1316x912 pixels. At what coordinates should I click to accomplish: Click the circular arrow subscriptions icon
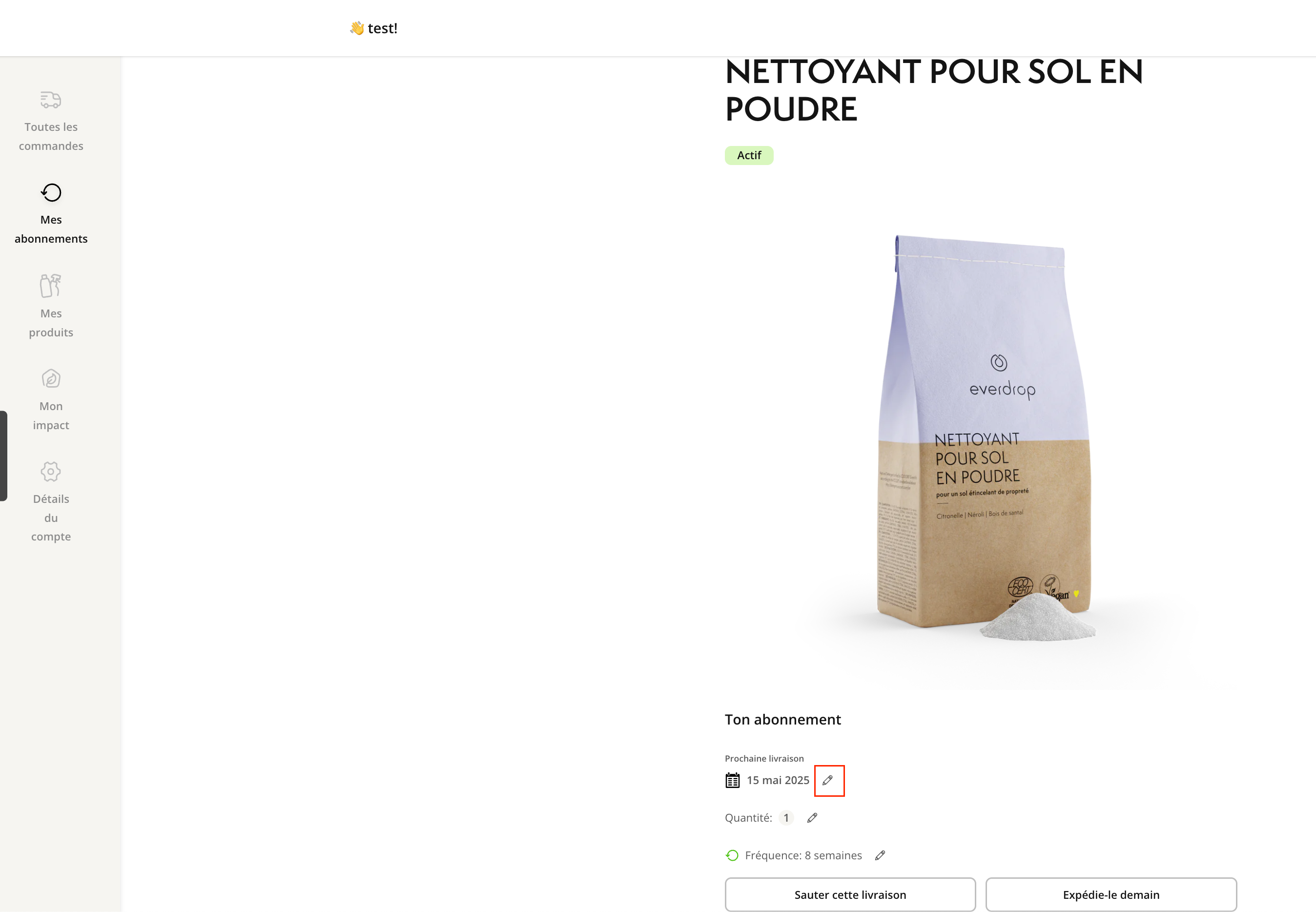pyautogui.click(x=51, y=192)
